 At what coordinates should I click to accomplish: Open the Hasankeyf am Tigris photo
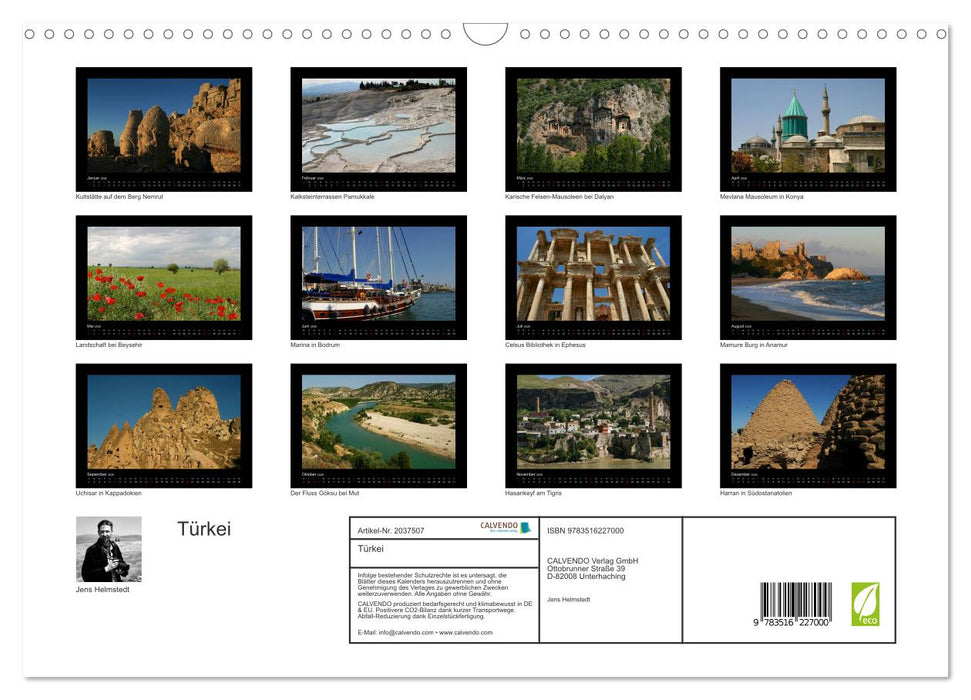pyautogui.click(x=593, y=421)
